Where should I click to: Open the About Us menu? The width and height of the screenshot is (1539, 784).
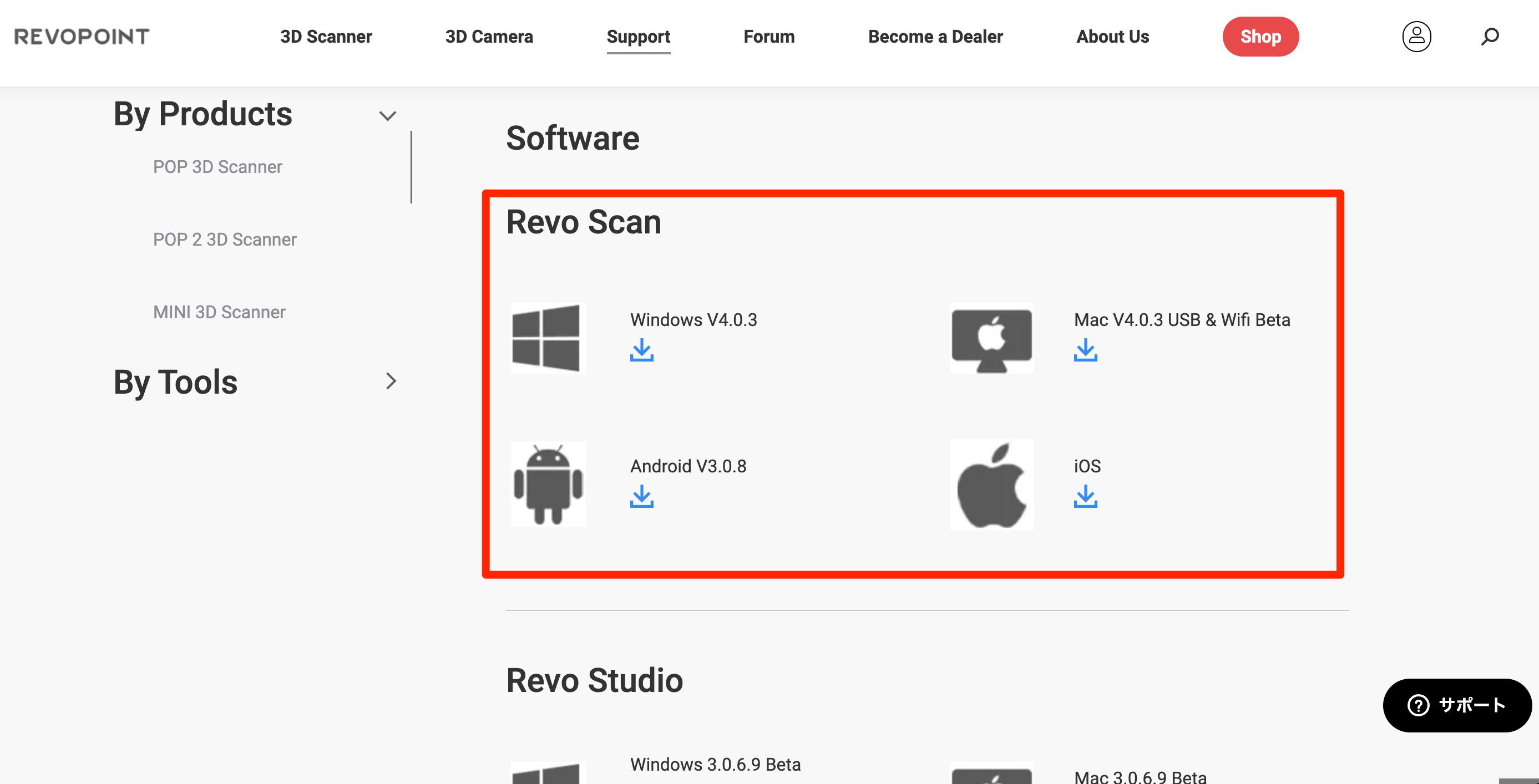point(1112,37)
